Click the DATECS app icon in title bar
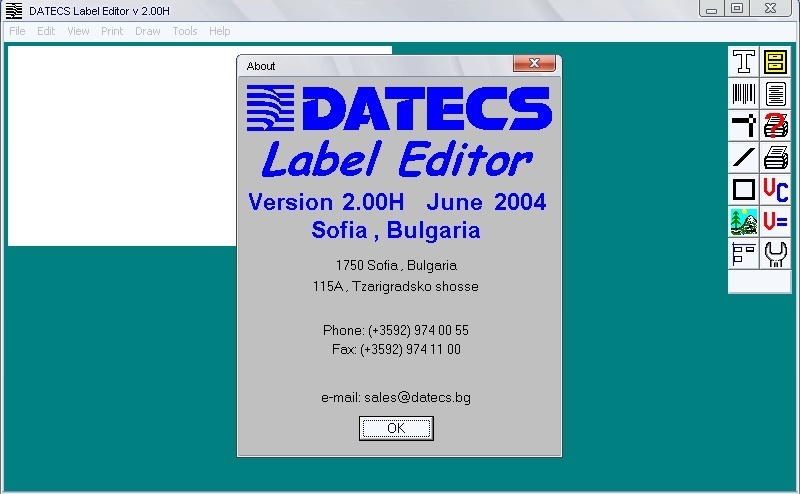Viewport: 800px width, 494px height. tap(14, 11)
